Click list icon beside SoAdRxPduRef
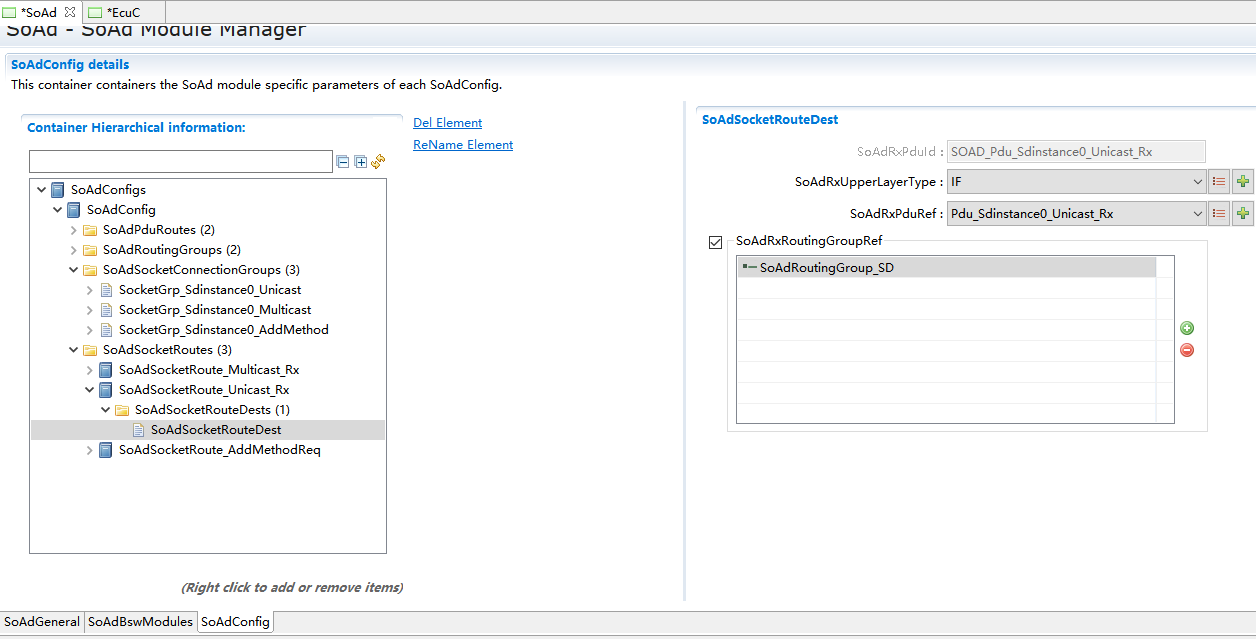 click(1219, 213)
